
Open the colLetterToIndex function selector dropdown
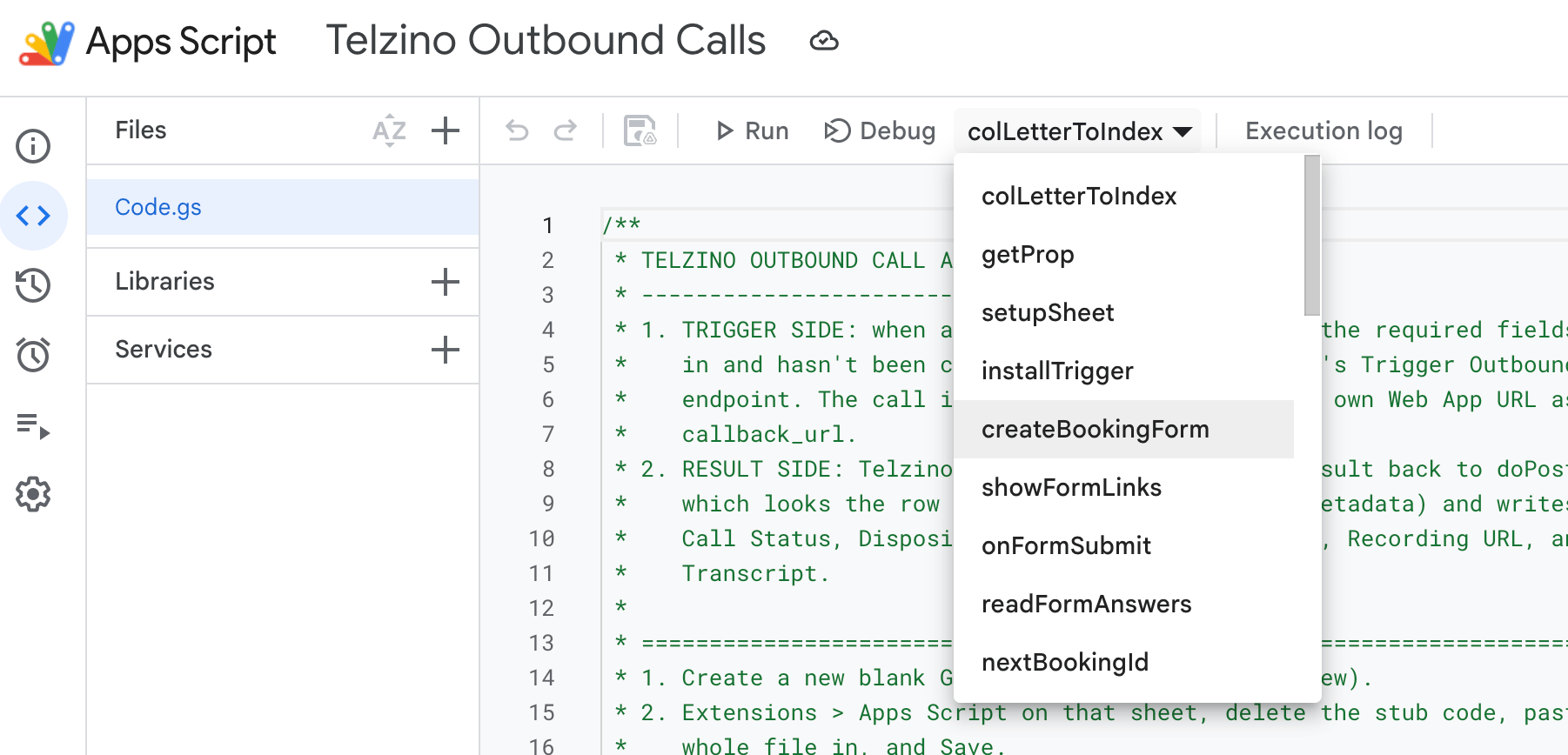[1079, 131]
